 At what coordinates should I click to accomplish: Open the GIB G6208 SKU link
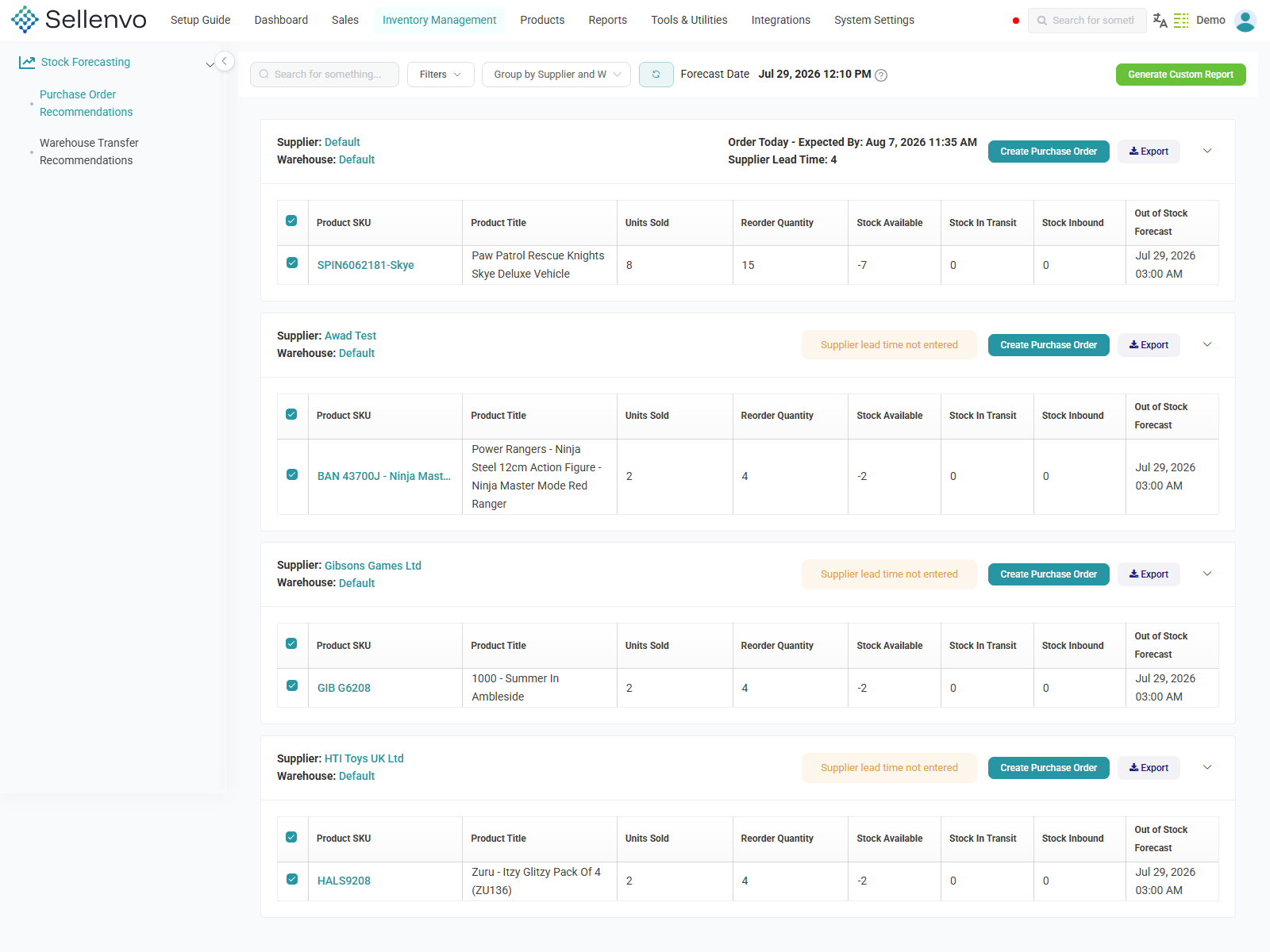[x=344, y=688]
